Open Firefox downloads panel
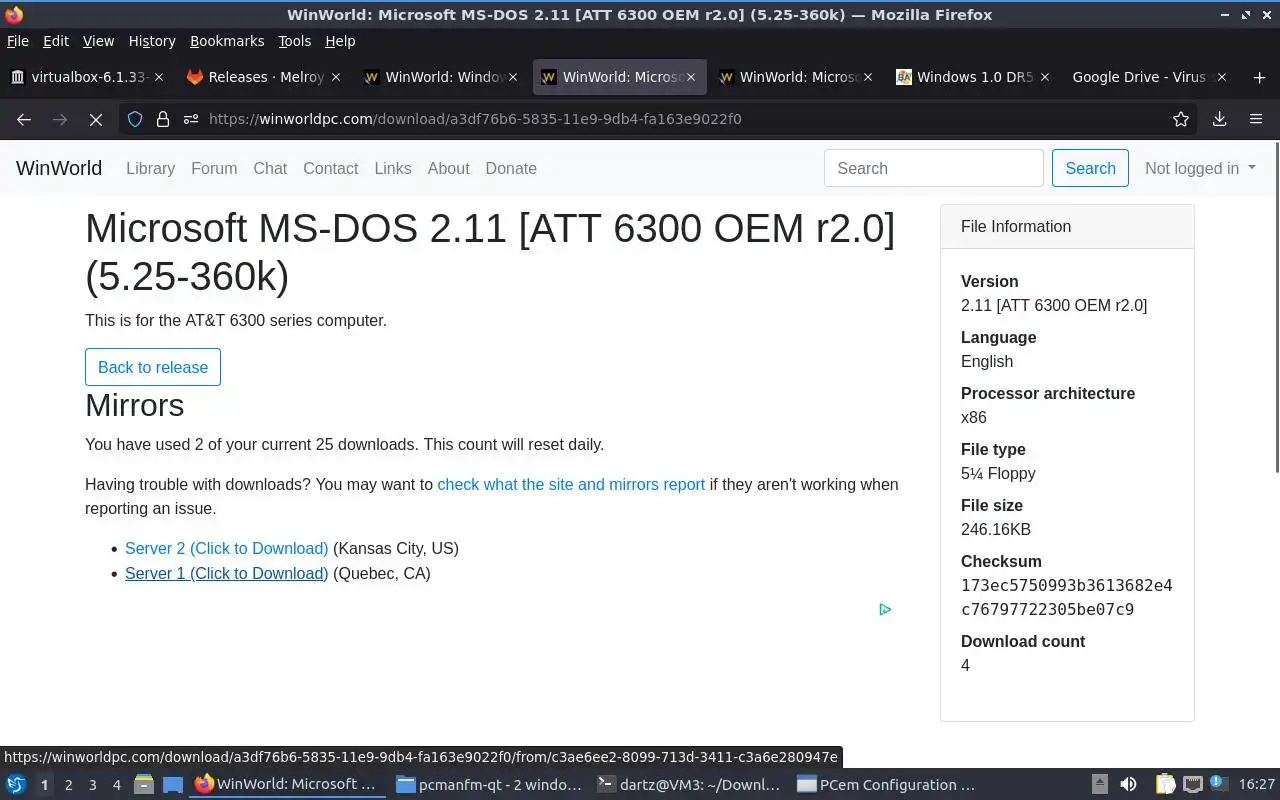The image size is (1280, 800). coord(1219,119)
